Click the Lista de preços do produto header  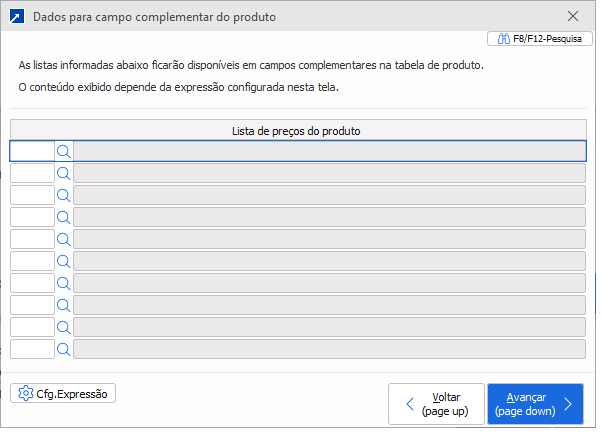[x=298, y=130]
